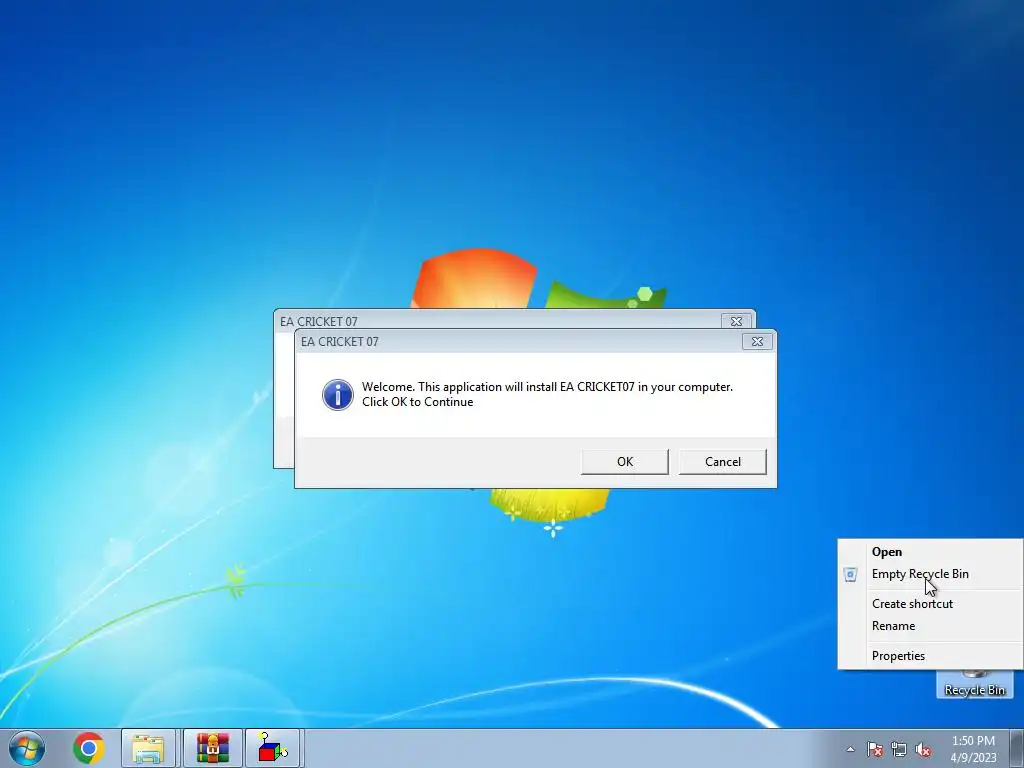
Task: Open the clock showing 1:50 PM
Action: click(x=973, y=749)
